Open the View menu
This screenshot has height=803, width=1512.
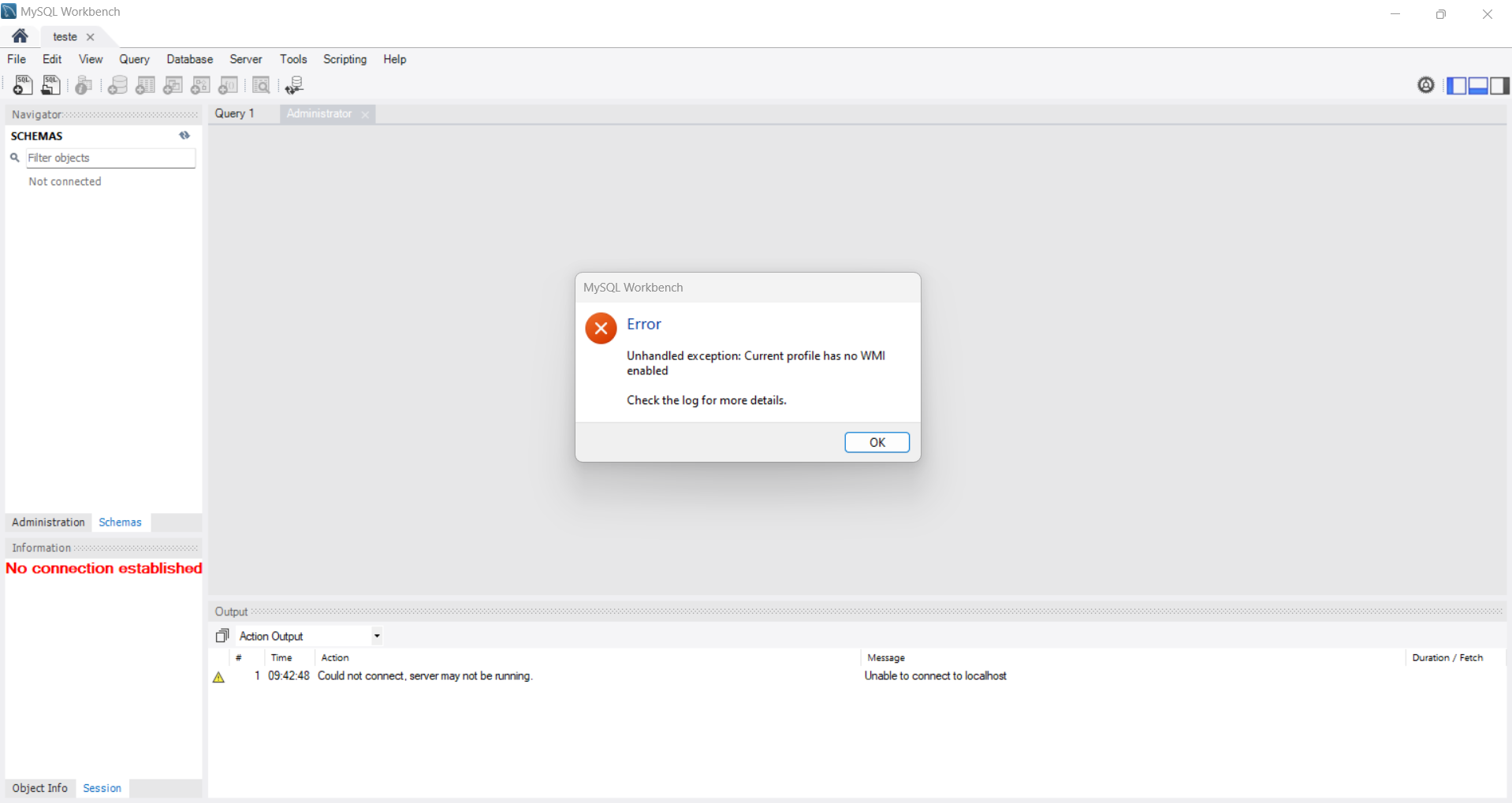[x=91, y=59]
